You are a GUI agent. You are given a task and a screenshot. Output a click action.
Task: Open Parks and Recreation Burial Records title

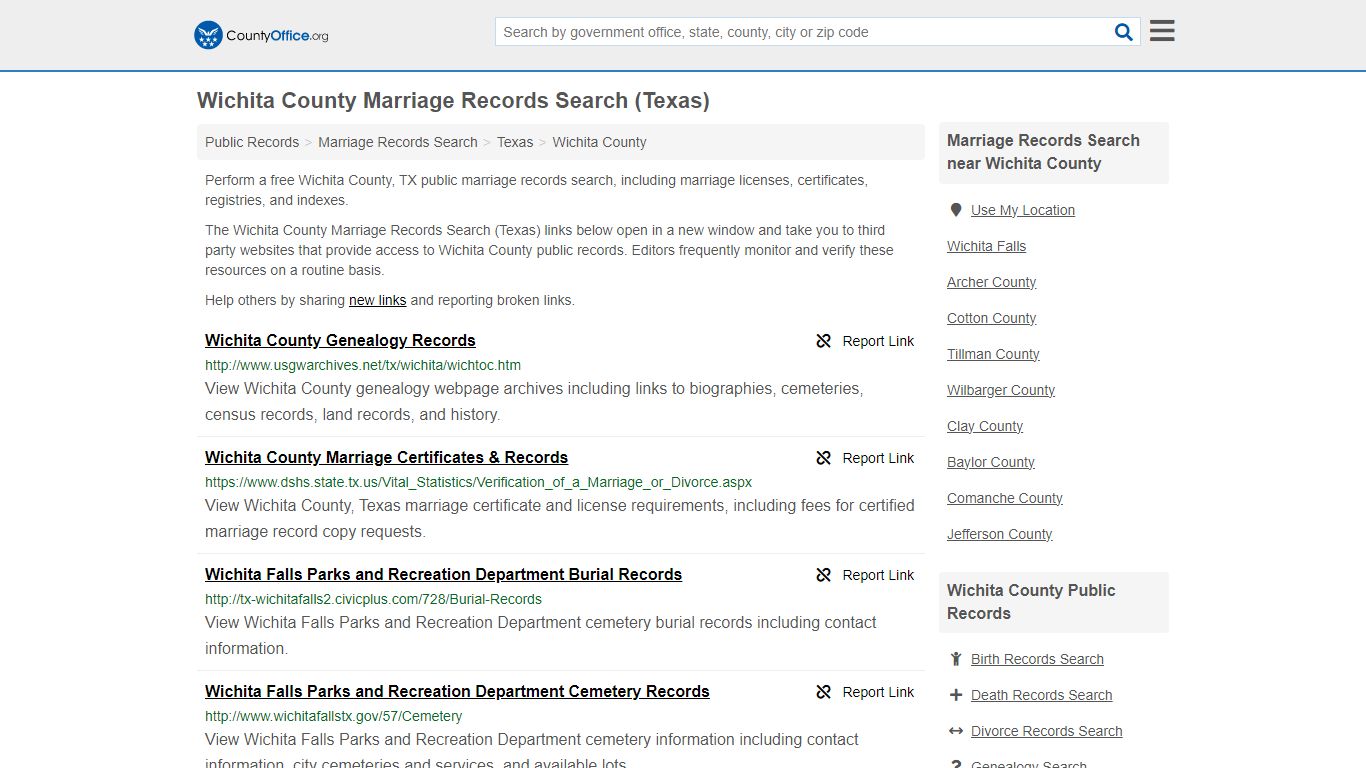(443, 574)
